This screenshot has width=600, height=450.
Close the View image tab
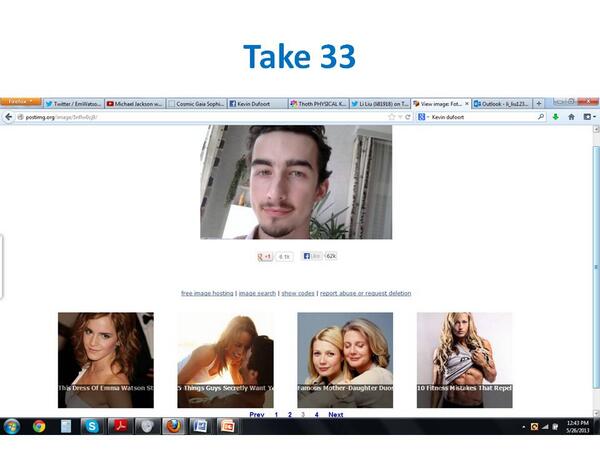[466, 104]
